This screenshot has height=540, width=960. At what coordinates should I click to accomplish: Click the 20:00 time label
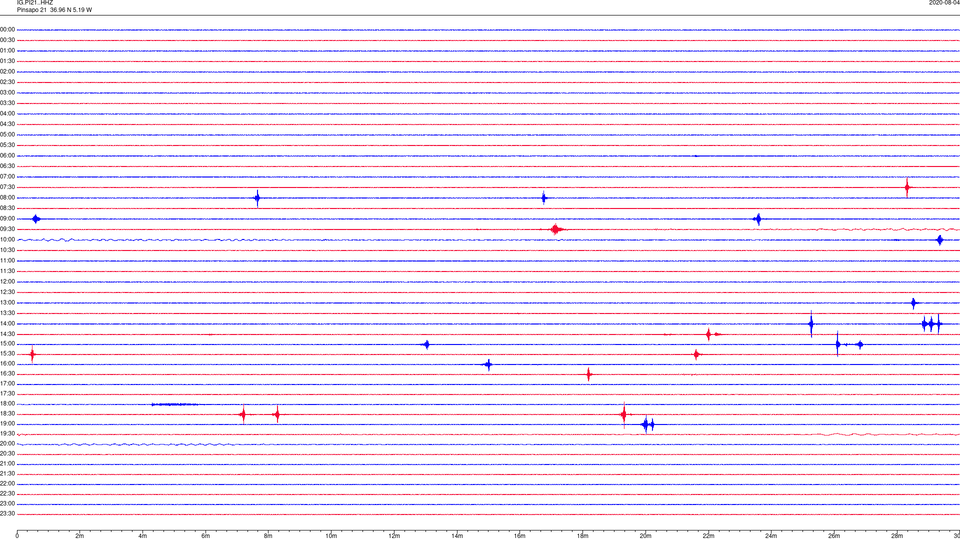(7, 444)
